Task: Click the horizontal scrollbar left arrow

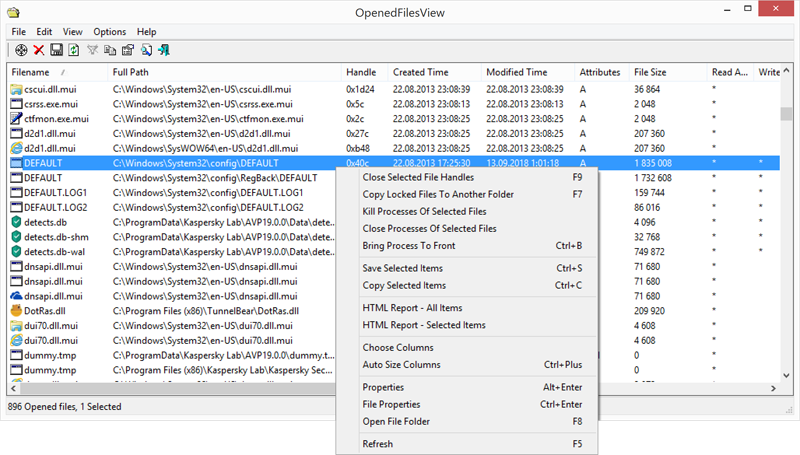Action: (x=13, y=389)
